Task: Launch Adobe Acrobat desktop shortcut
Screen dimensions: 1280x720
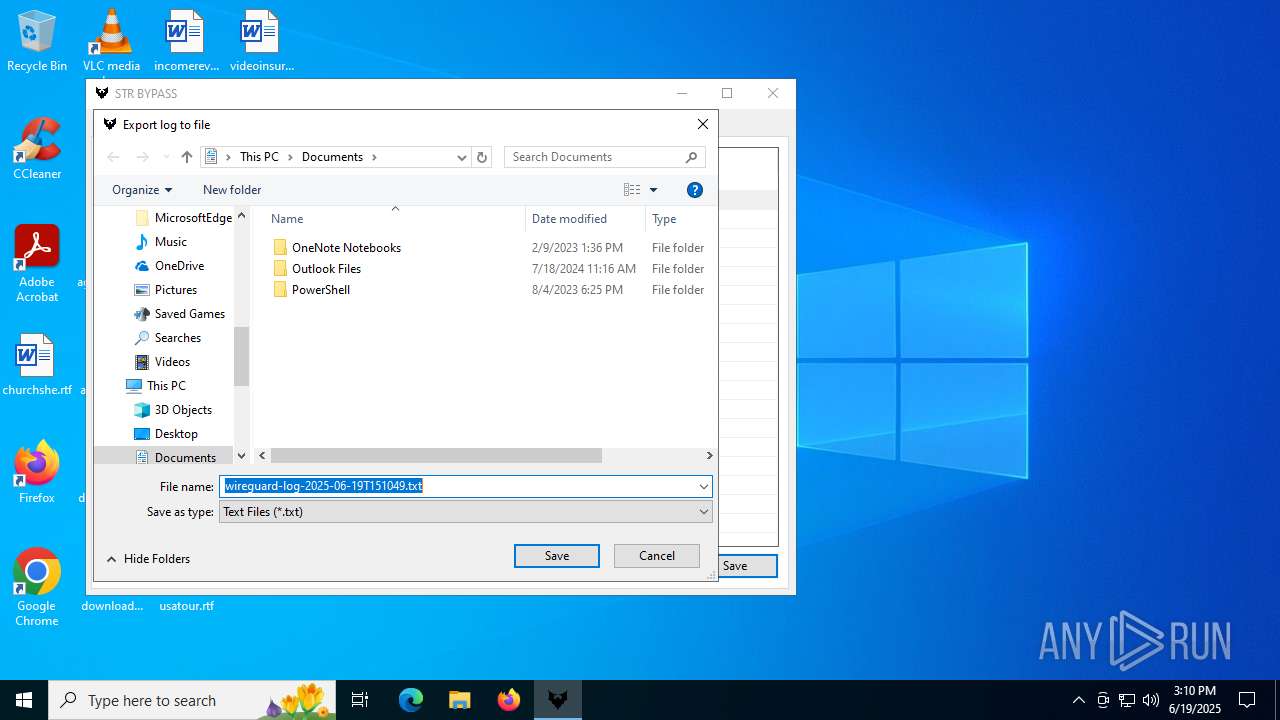Action: coord(37,264)
